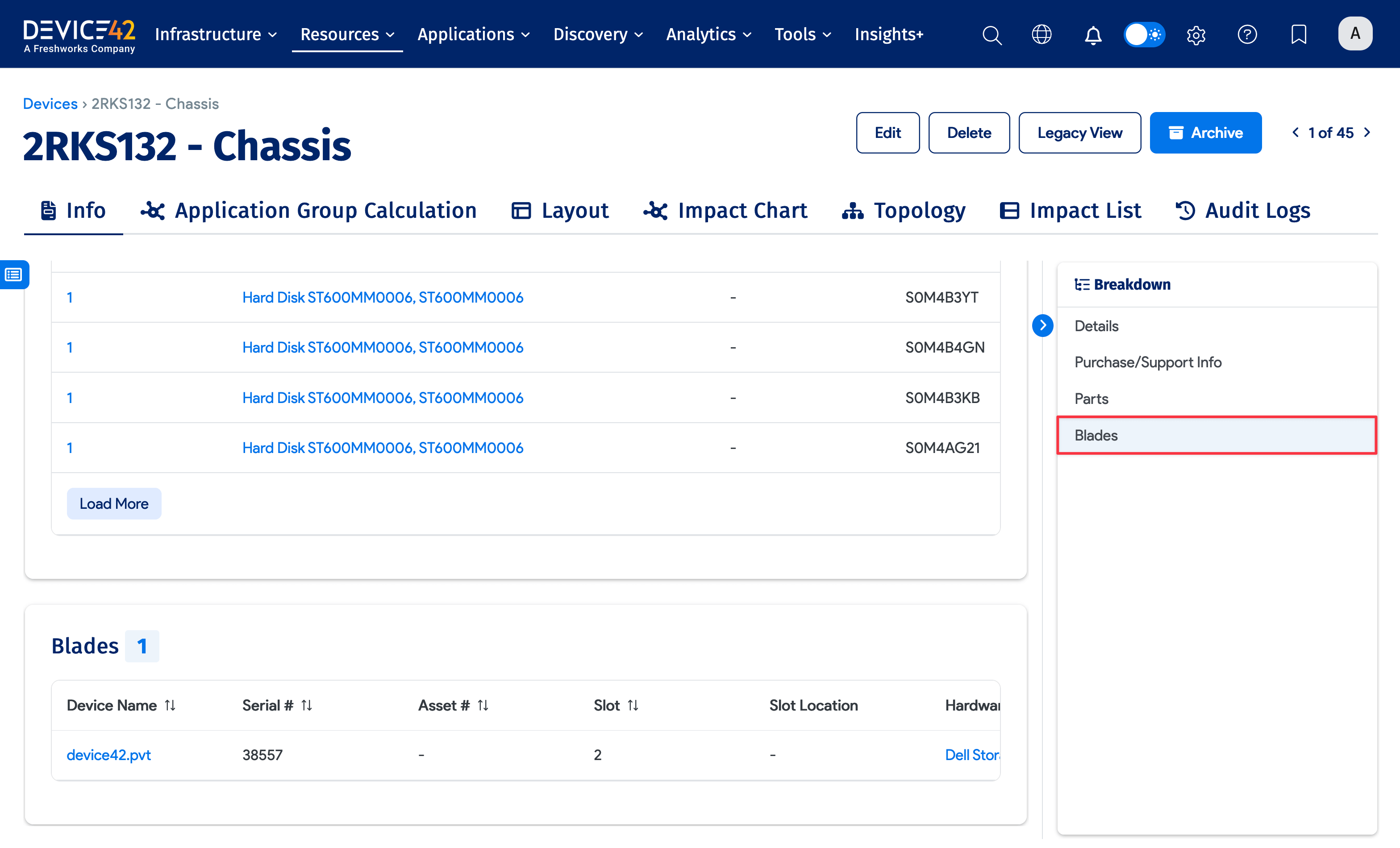Open the device42.pvt blade link
Viewport: 1400px width, 848px height.
click(x=108, y=755)
